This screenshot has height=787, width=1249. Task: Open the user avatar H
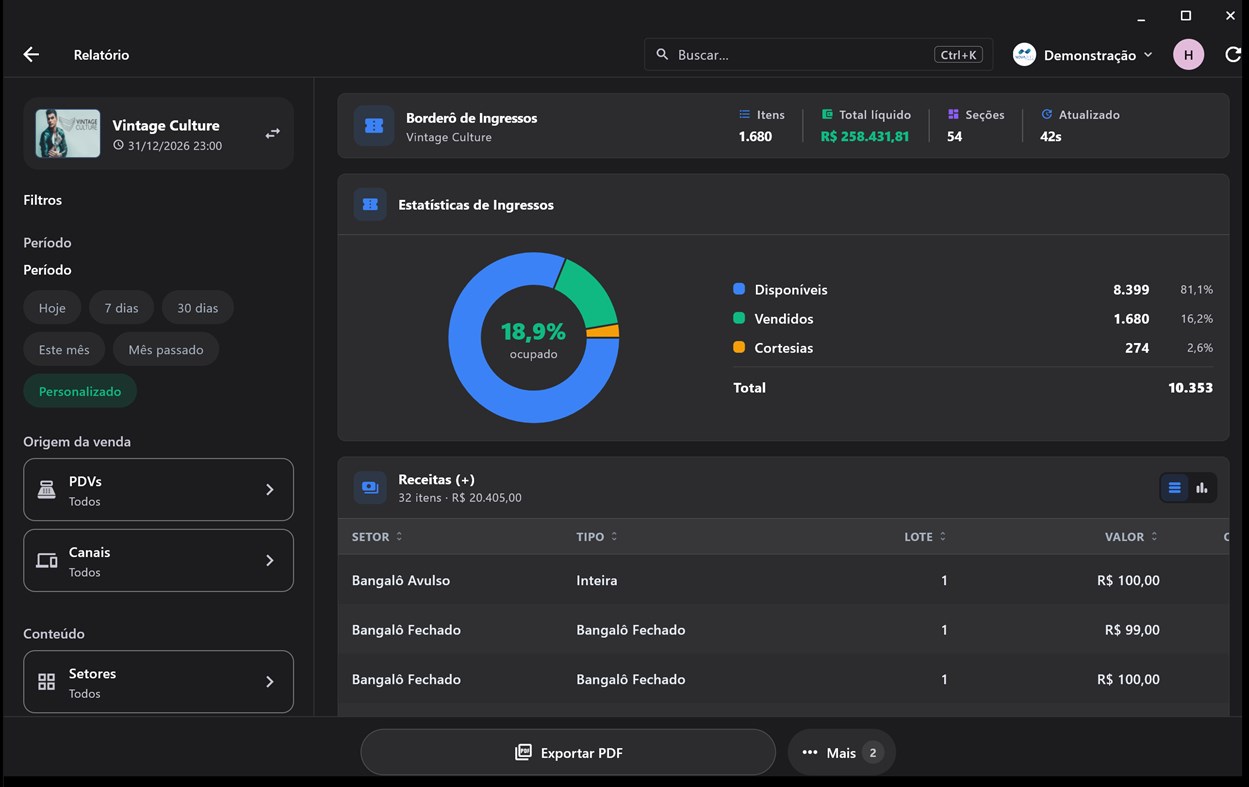[1188, 55]
